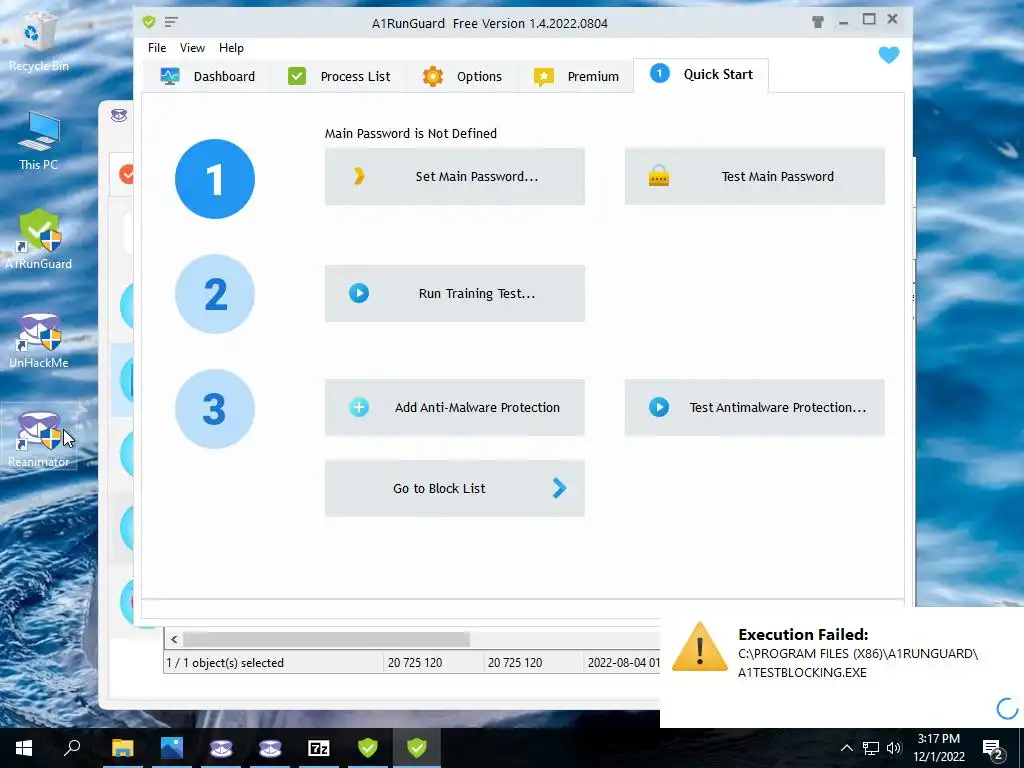Click the first UnHackMe taskbar icon
1024x768 pixels.
coord(221,748)
